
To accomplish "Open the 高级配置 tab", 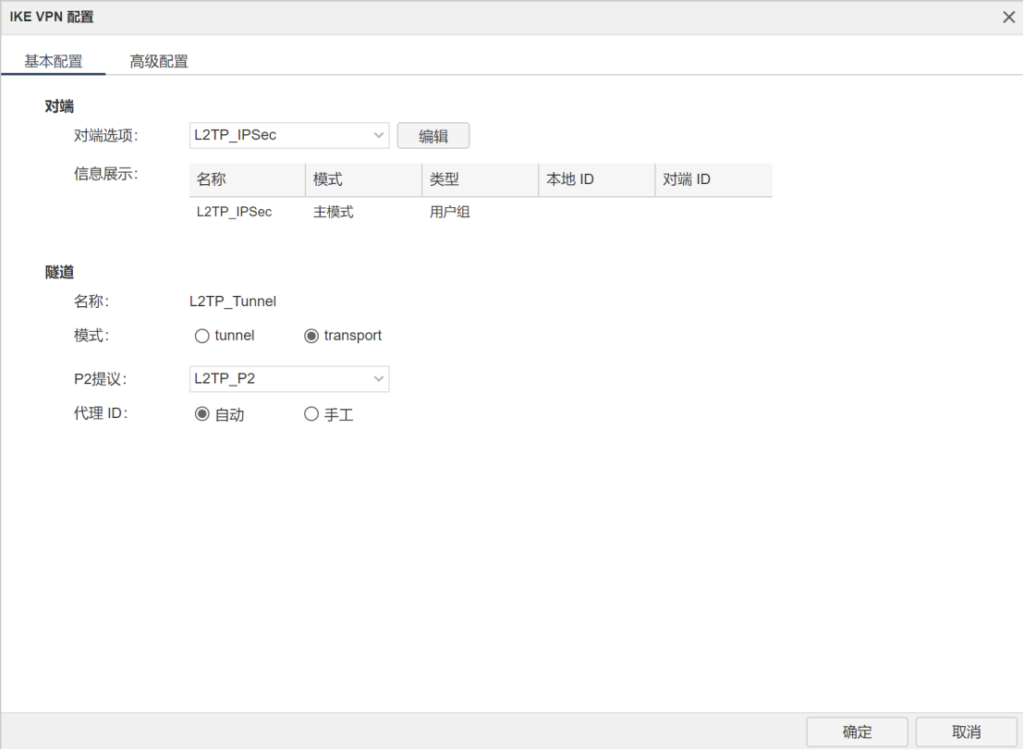I will click(x=159, y=61).
